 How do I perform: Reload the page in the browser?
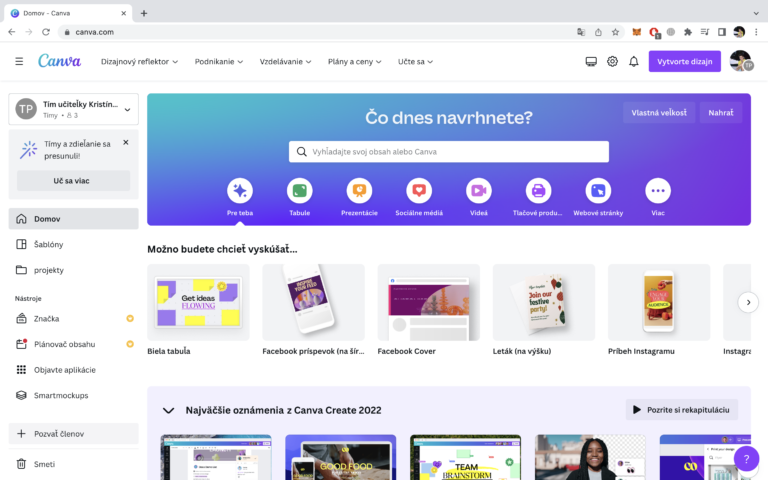click(46, 32)
